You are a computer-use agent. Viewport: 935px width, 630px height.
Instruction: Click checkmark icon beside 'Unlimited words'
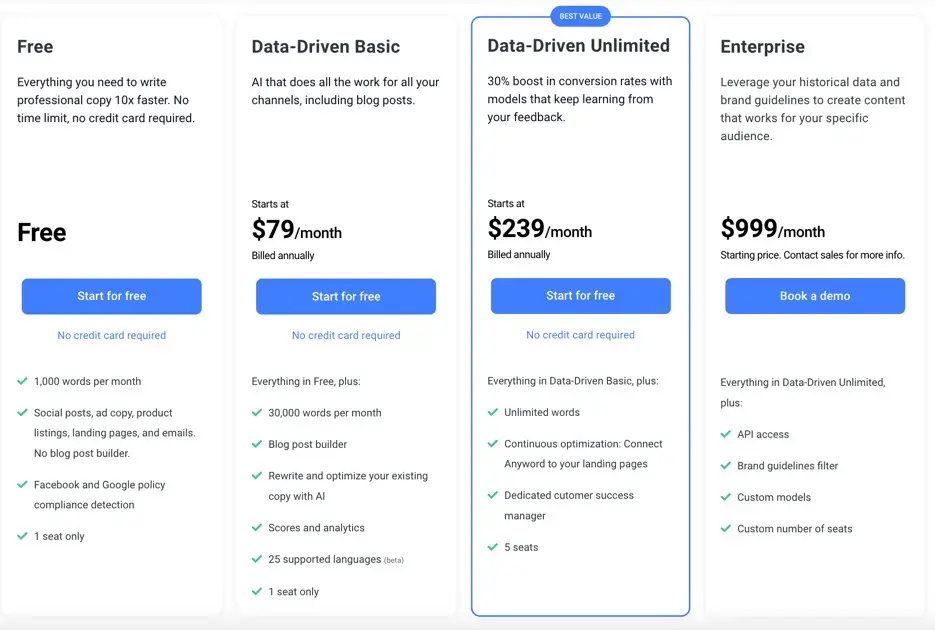(493, 412)
